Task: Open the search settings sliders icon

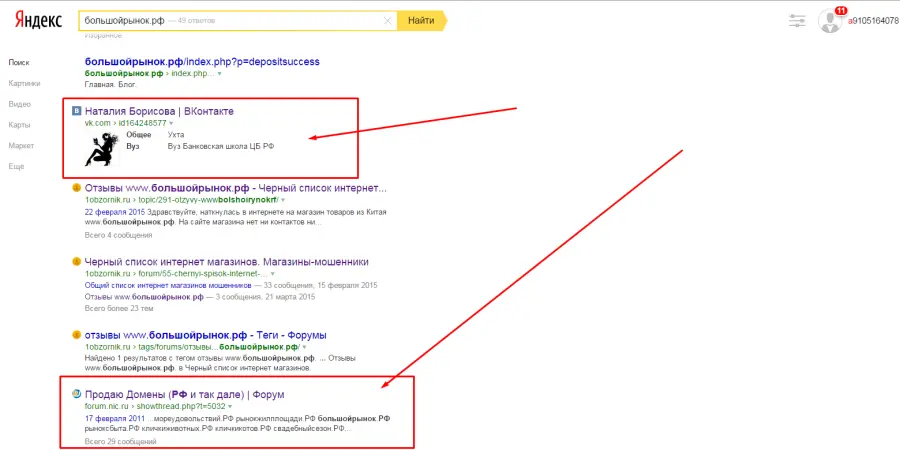Action: coord(797,21)
